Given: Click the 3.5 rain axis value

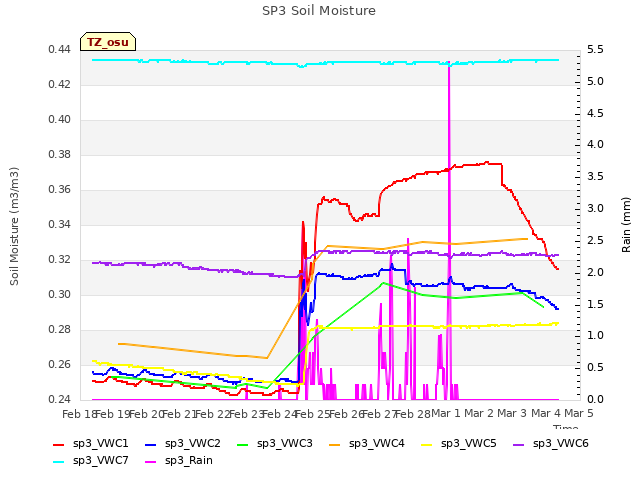Looking at the screenshot, I should click(x=595, y=177).
